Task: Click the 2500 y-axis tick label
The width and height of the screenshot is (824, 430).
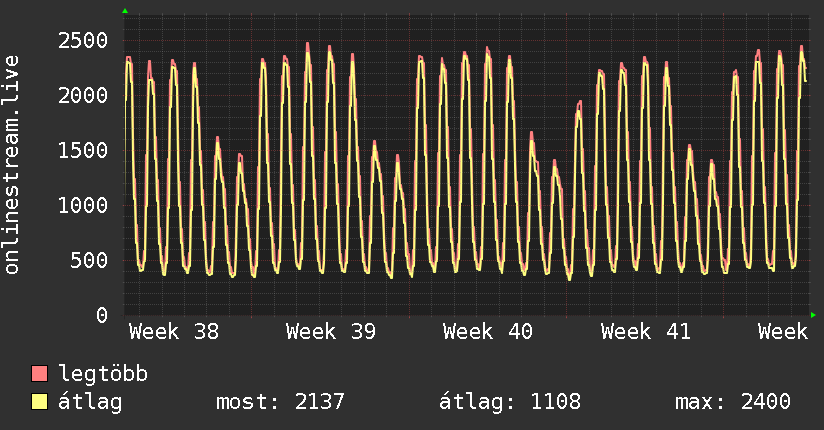Action: (83, 40)
